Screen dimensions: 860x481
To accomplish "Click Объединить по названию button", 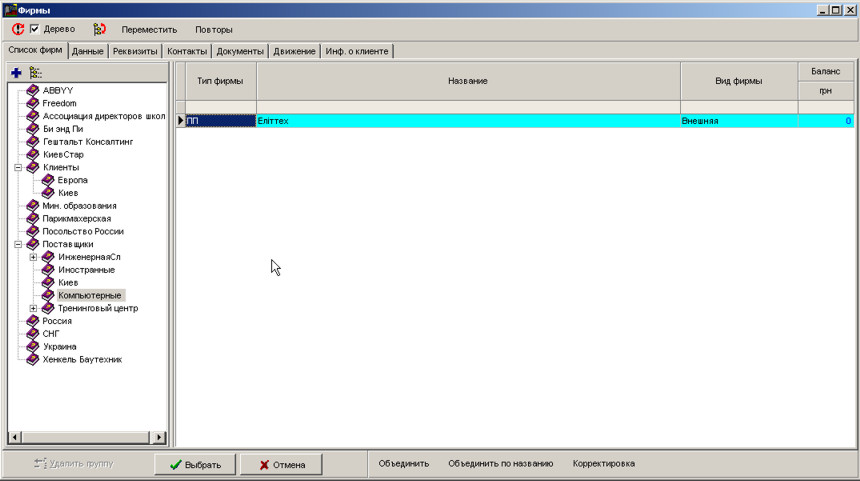I will pos(500,463).
